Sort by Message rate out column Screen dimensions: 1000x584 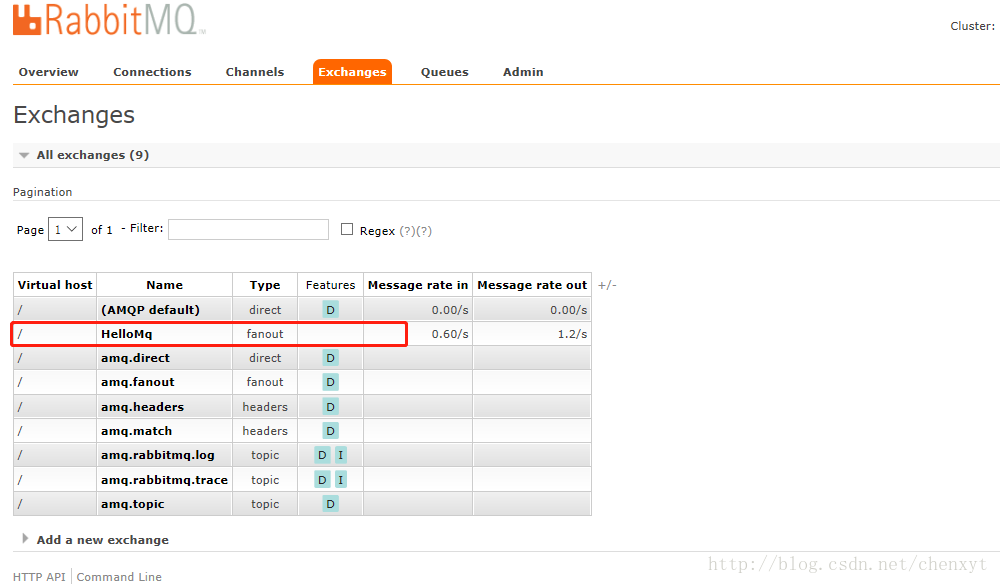coord(532,285)
